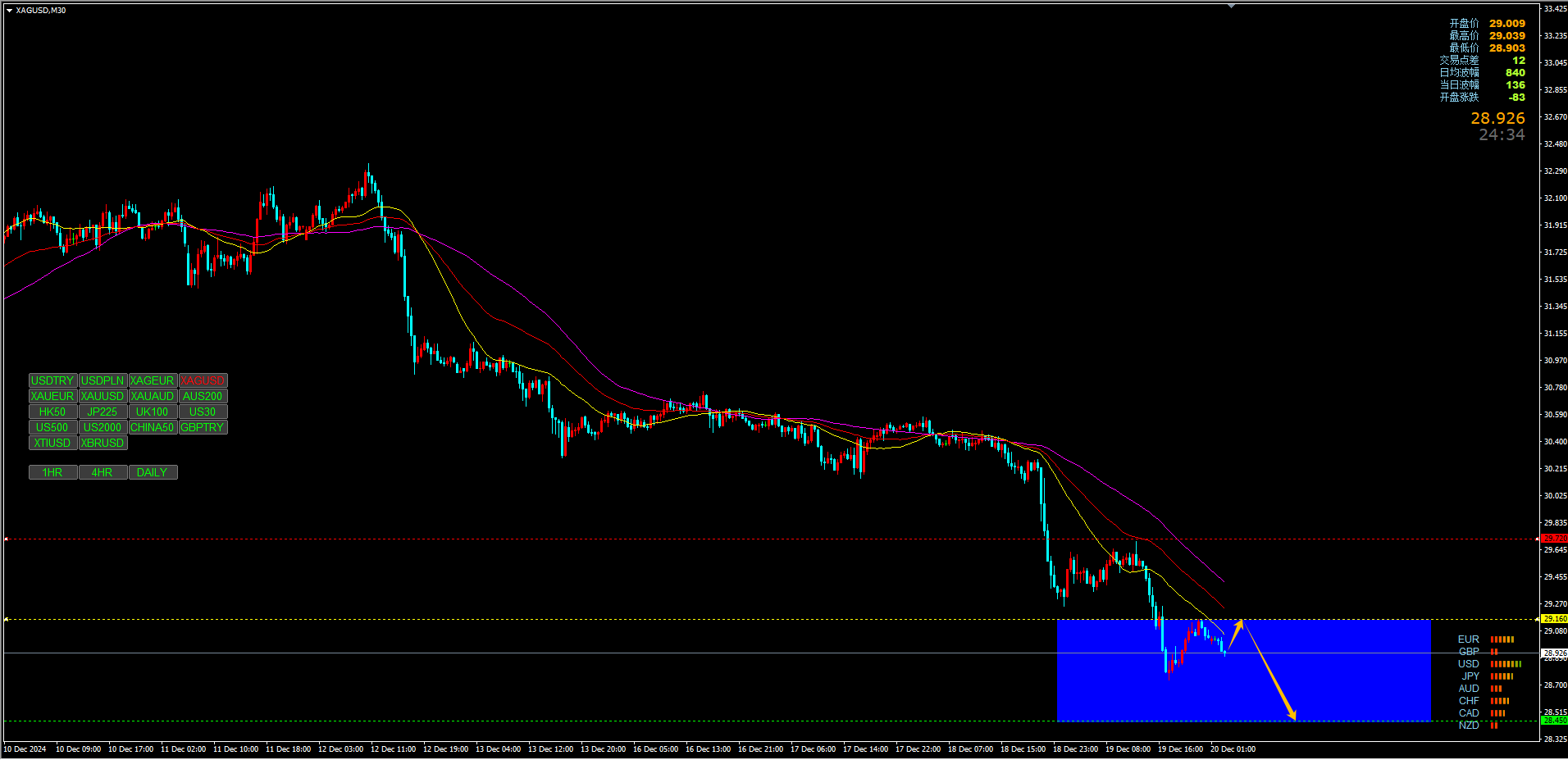This screenshot has width=1568, height=760.
Task: Click the 16 Dec 05:00 time axis label
Action: (x=655, y=749)
